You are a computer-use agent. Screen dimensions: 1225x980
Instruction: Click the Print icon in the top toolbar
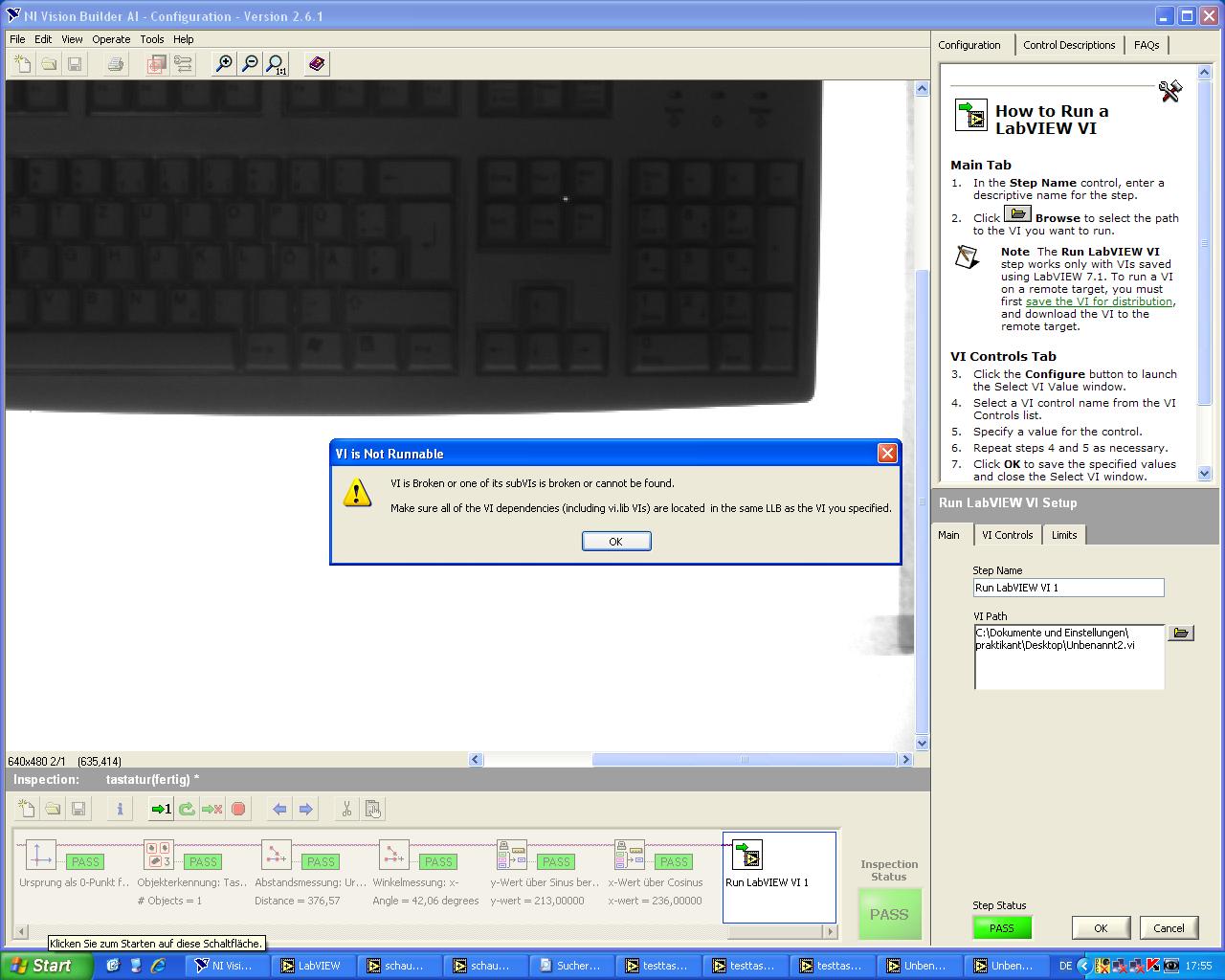pyautogui.click(x=116, y=64)
